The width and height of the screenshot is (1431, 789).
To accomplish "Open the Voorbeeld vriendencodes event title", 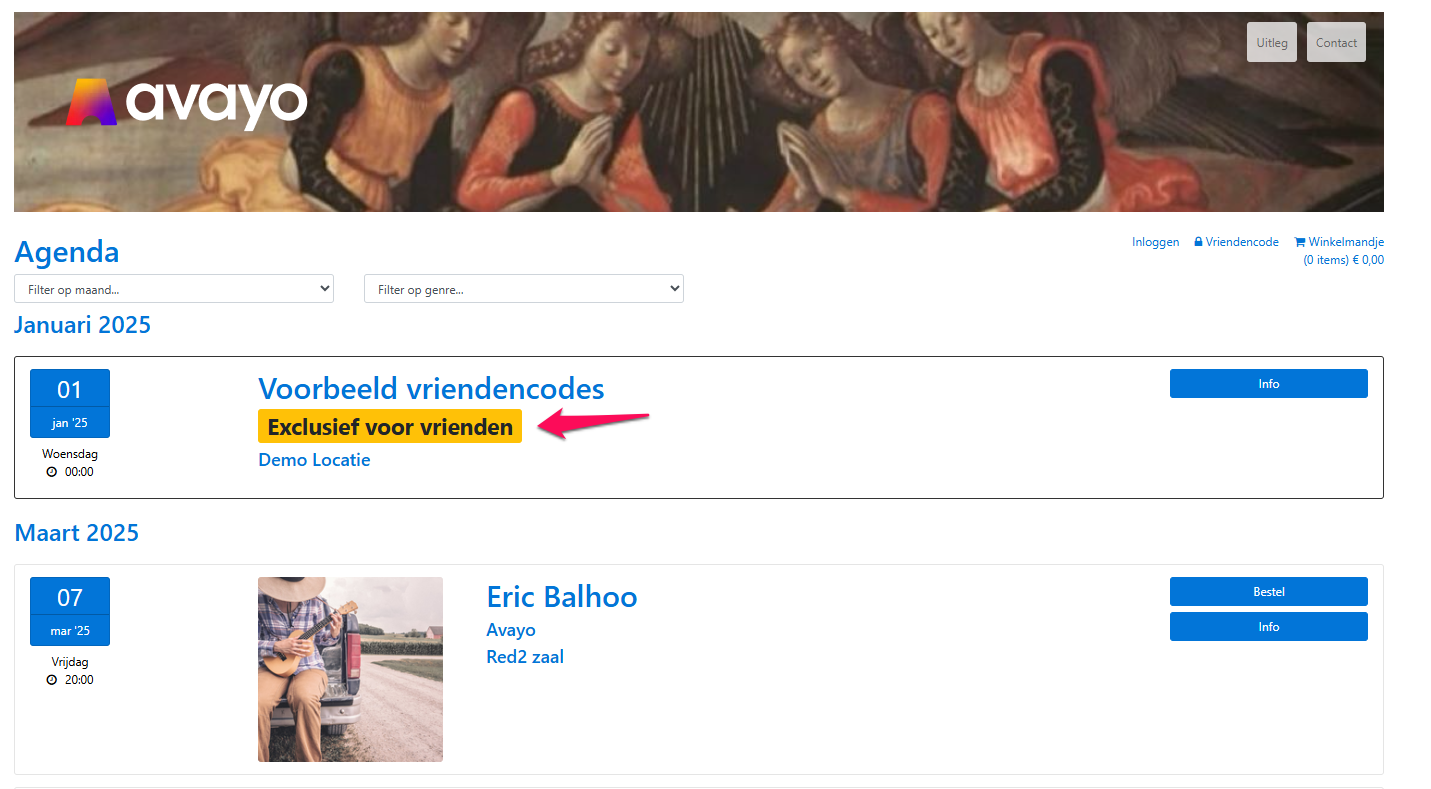I will pos(431,388).
